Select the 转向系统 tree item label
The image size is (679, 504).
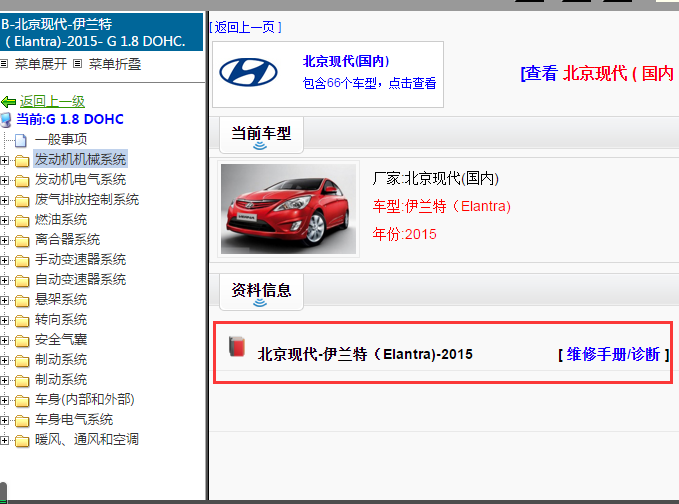point(61,320)
